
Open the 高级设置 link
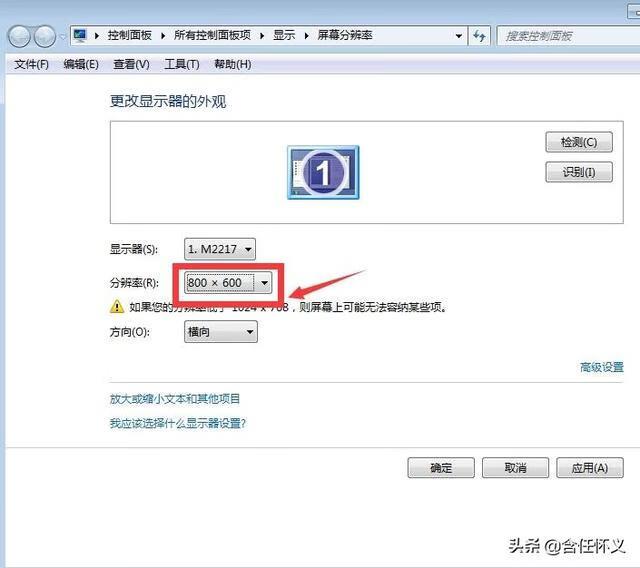click(601, 367)
